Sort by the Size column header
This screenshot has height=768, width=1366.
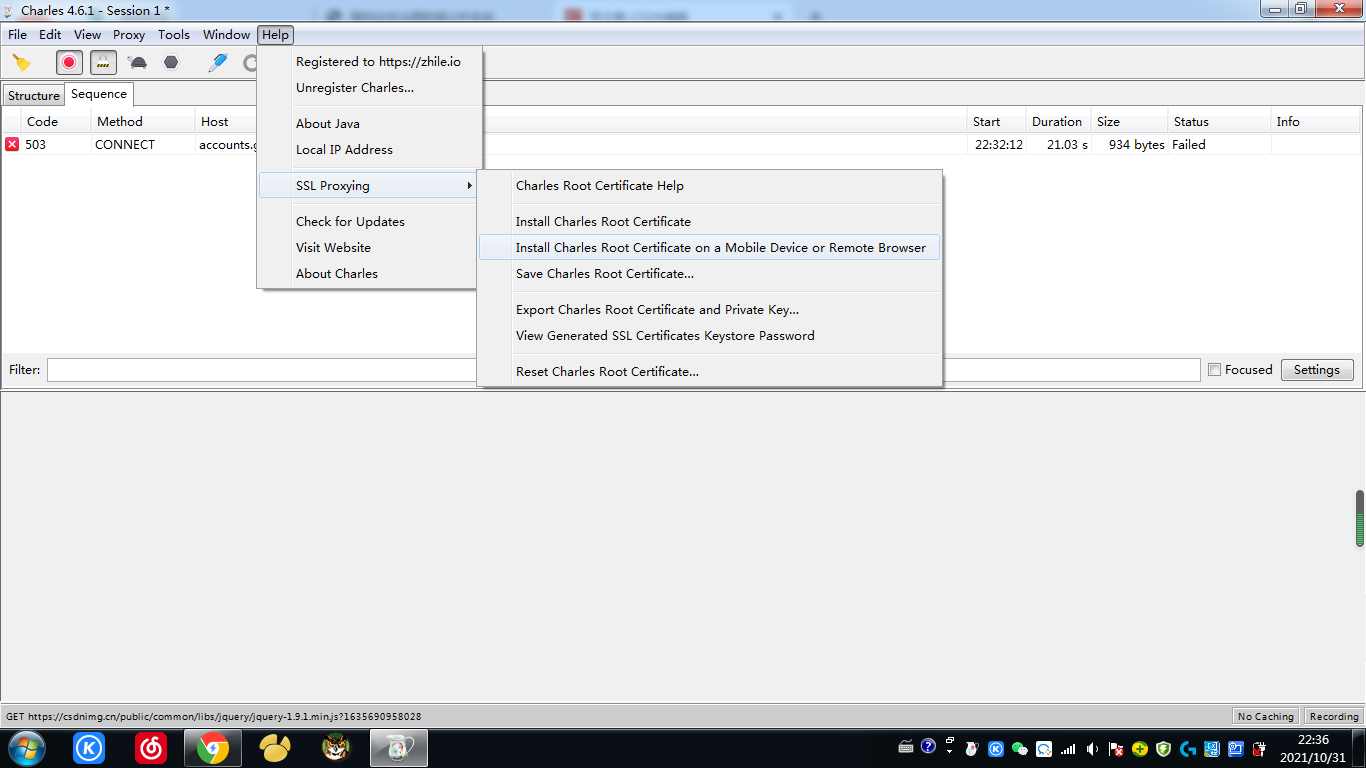pyautogui.click(x=1129, y=122)
